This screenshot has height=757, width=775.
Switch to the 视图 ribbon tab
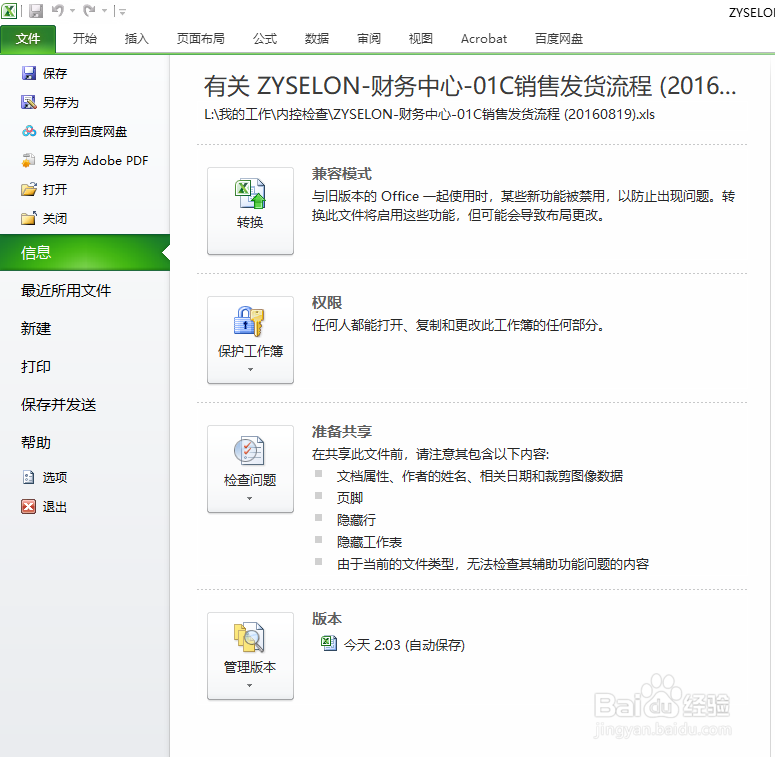421,39
